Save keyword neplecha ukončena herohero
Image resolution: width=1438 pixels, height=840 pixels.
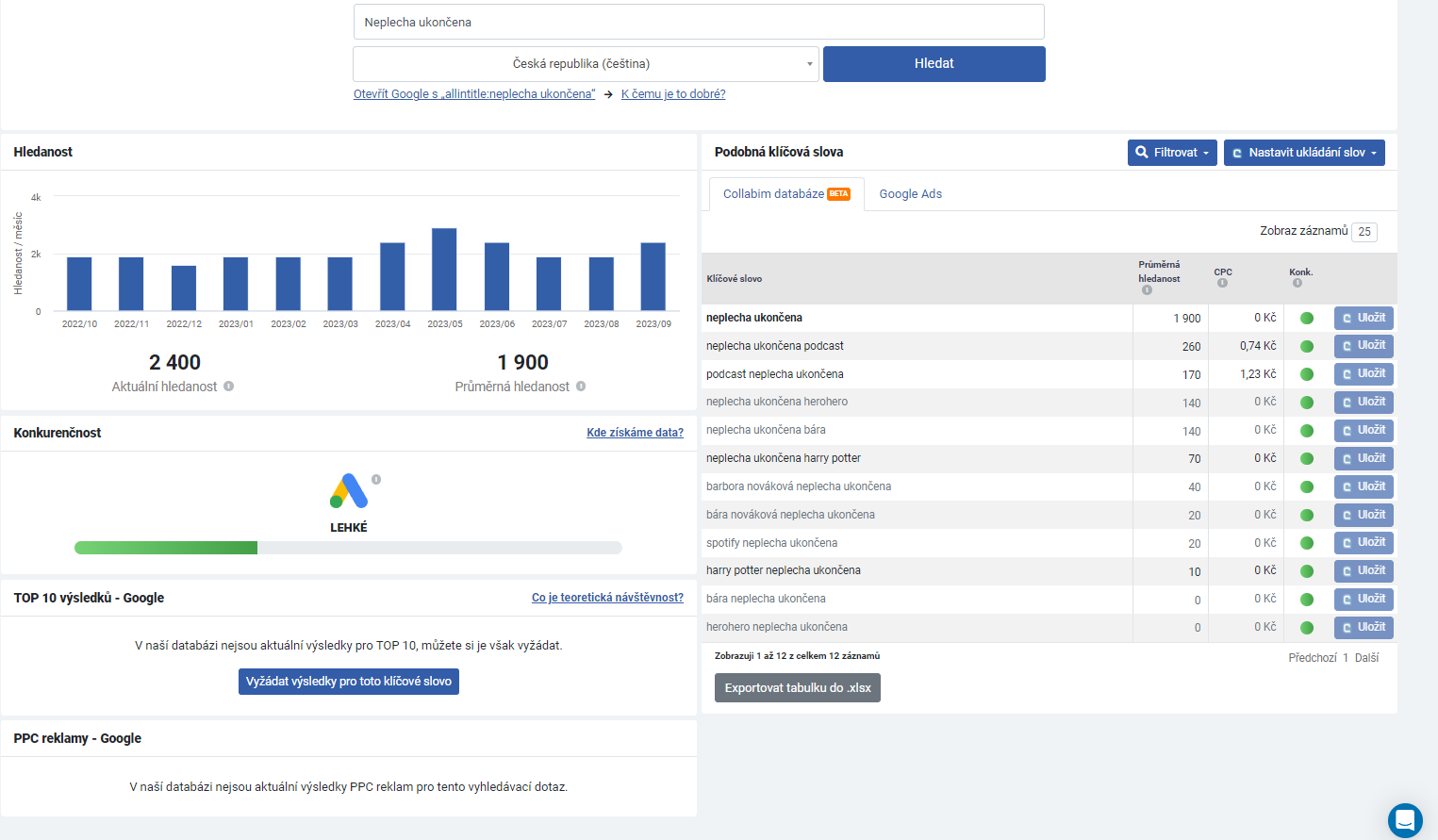pos(1364,403)
